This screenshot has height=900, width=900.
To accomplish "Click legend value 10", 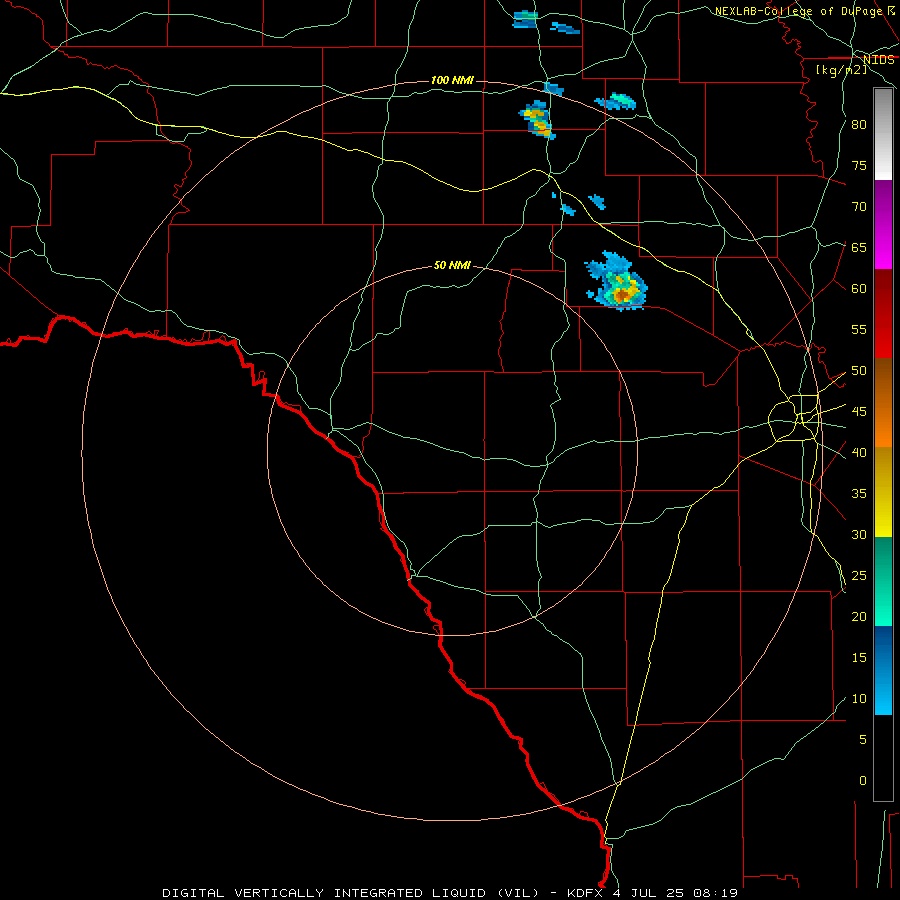I will click(x=859, y=699).
